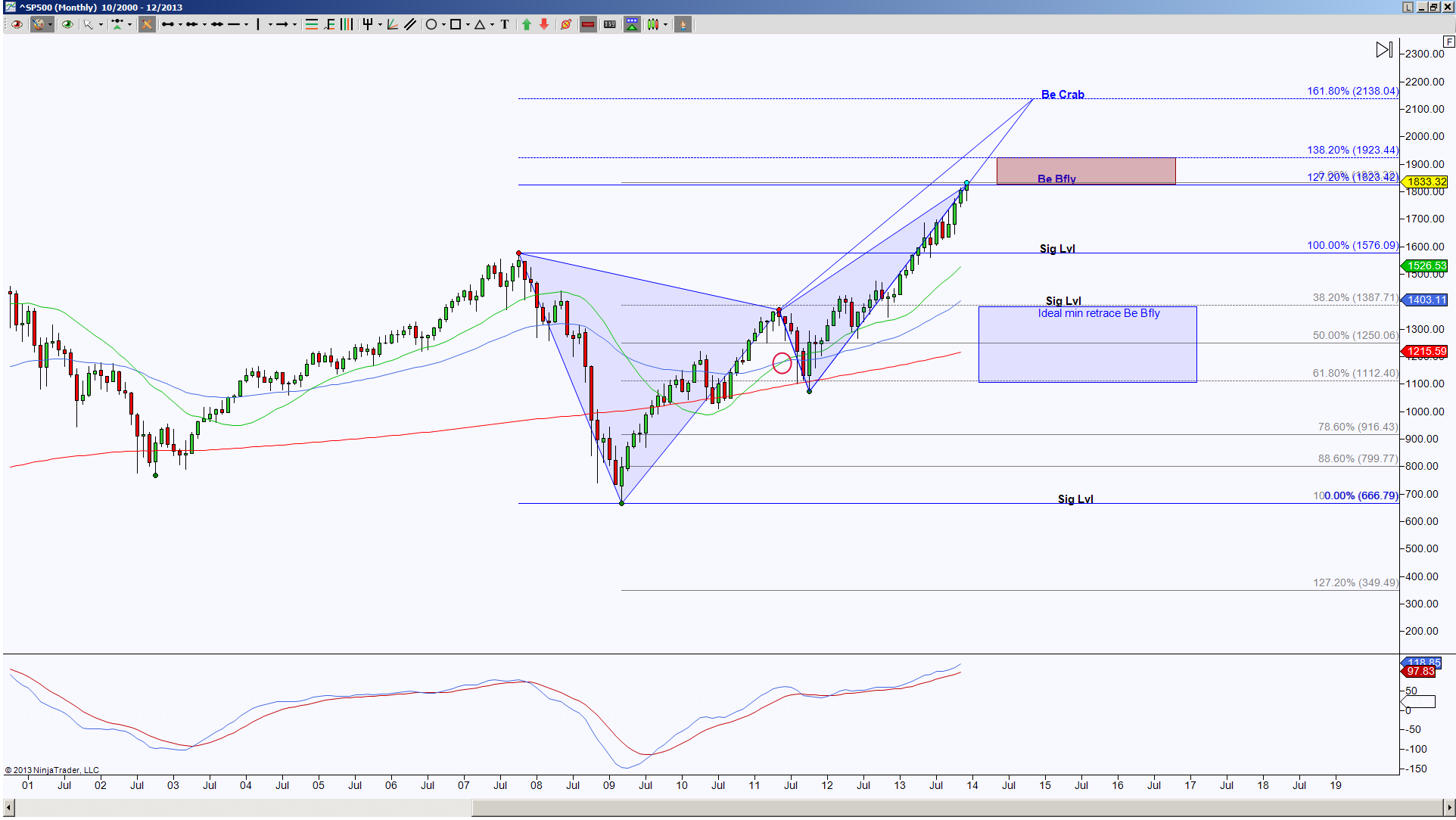Select the Fibonacci retracement lines tool
Viewport: 1456px width, 820px height.
tap(312, 24)
